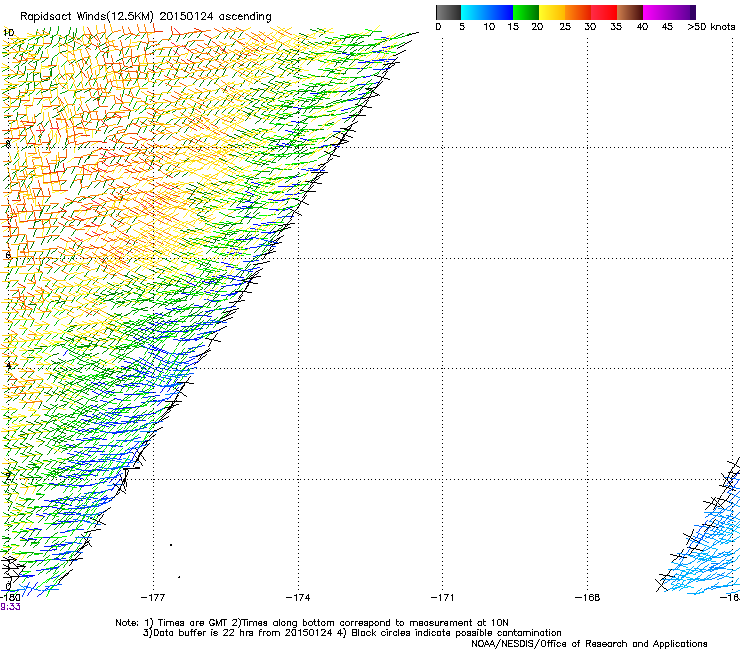Select the gray 0-5 knots color segment
740x650 pixels.
pos(448,12)
